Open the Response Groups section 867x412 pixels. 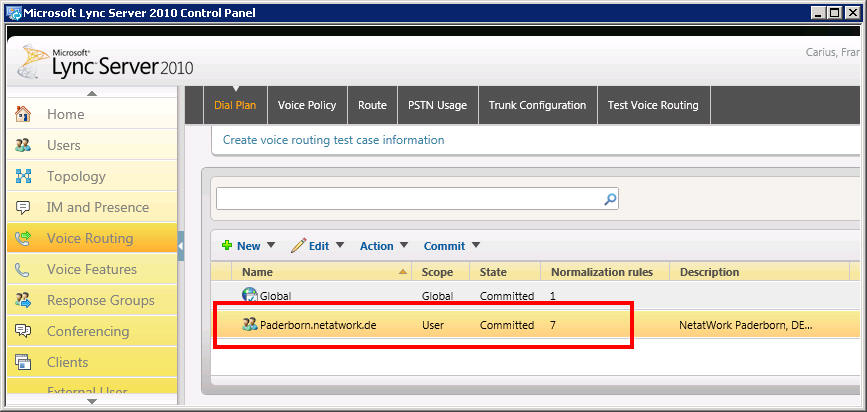pos(92,300)
